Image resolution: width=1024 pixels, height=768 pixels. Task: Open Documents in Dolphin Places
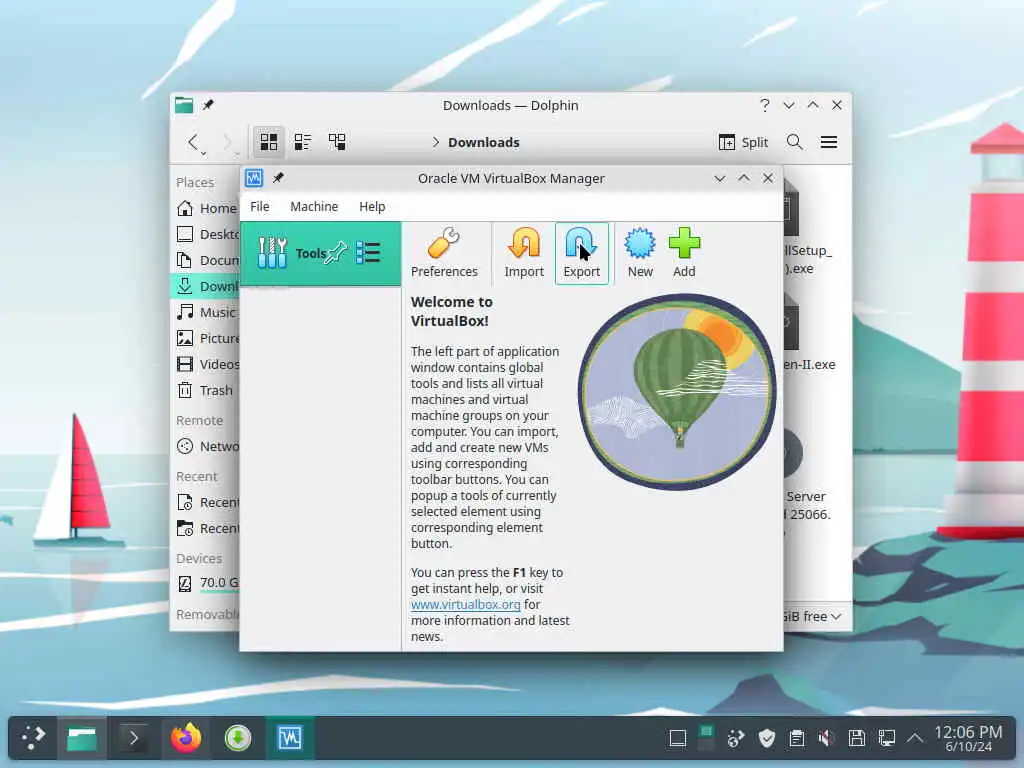point(206,261)
